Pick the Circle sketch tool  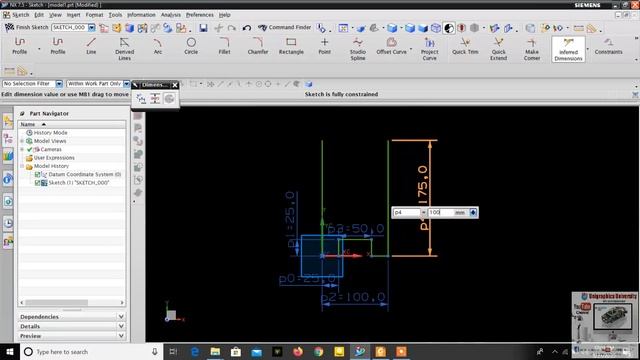[191, 46]
